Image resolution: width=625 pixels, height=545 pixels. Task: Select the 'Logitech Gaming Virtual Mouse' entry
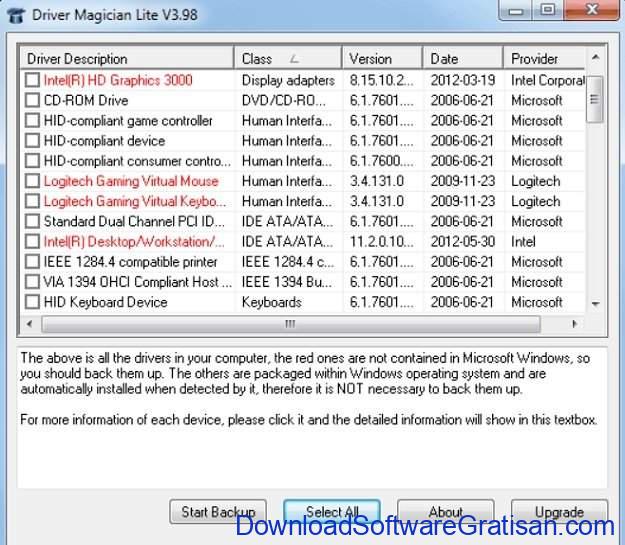[131, 181]
